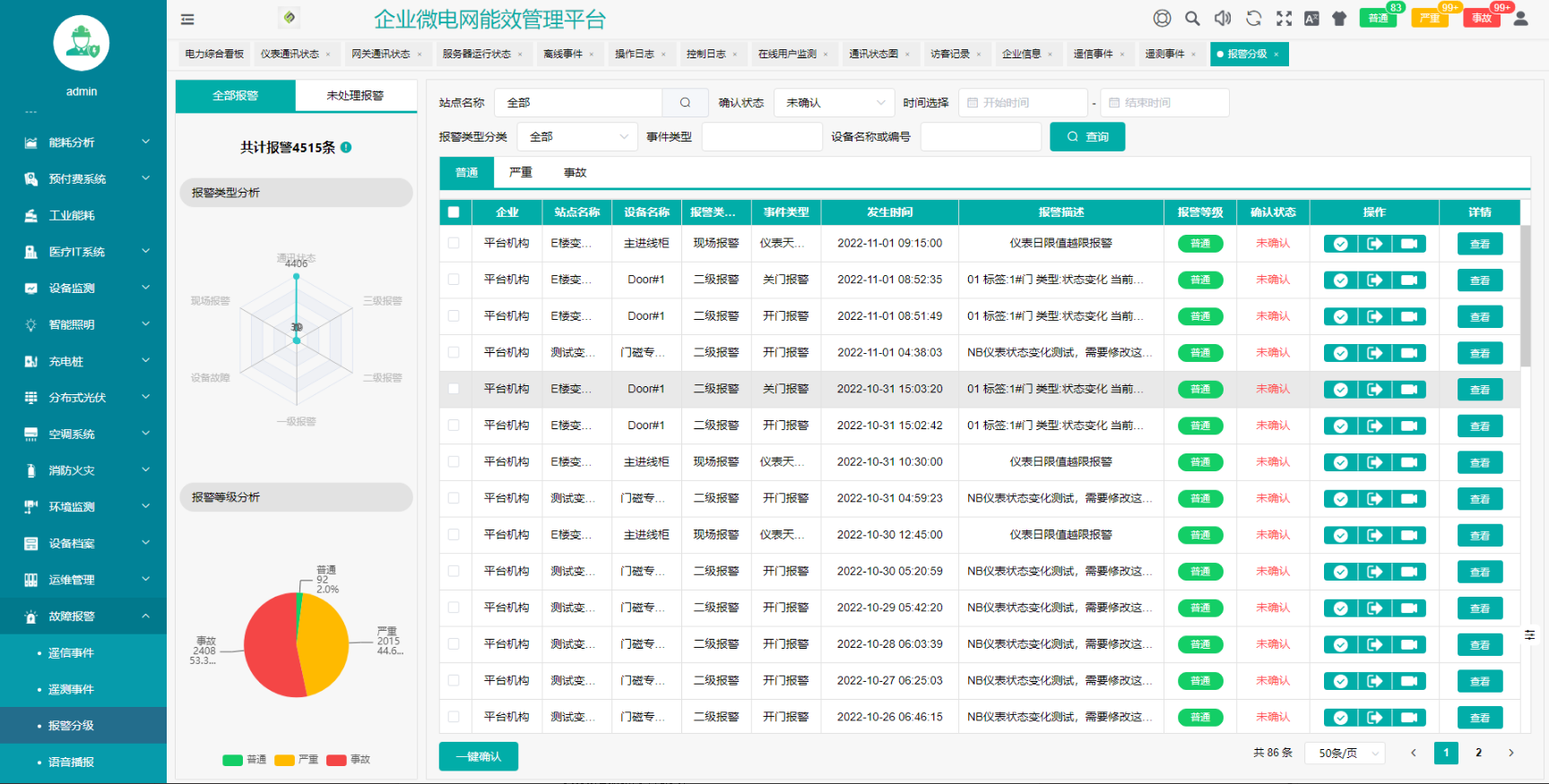Go to page 2 of results
This screenshot has width=1549, height=784.
(1479, 753)
